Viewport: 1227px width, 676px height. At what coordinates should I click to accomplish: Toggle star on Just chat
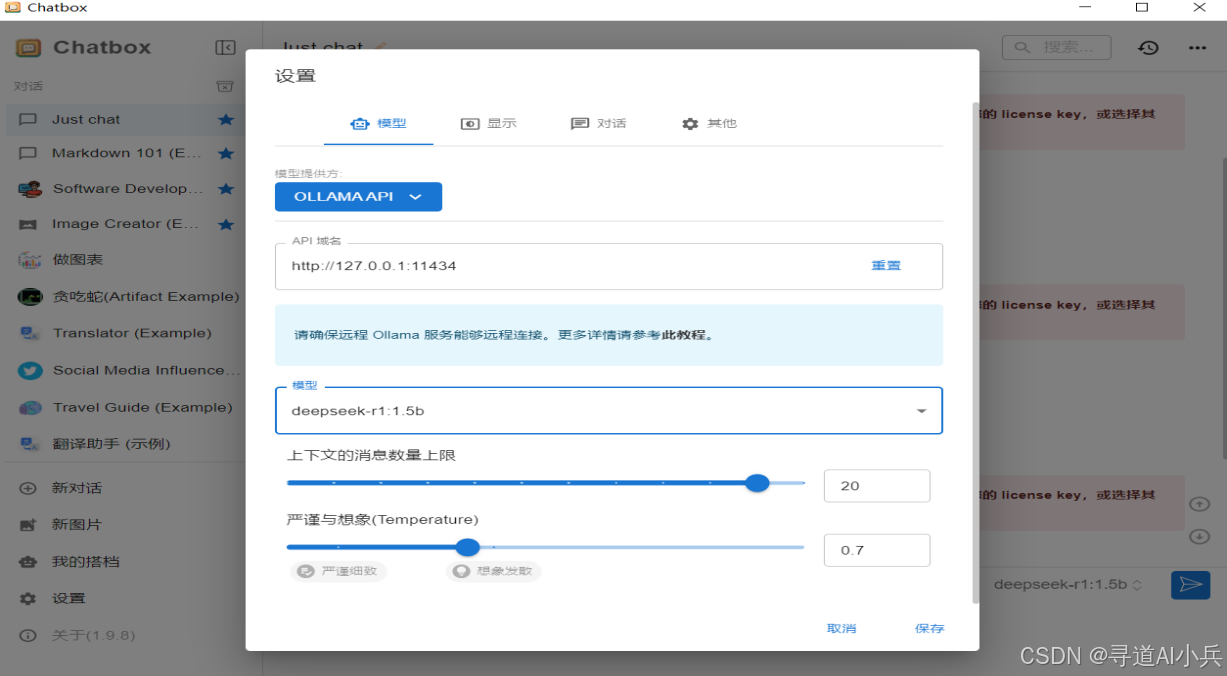226,119
